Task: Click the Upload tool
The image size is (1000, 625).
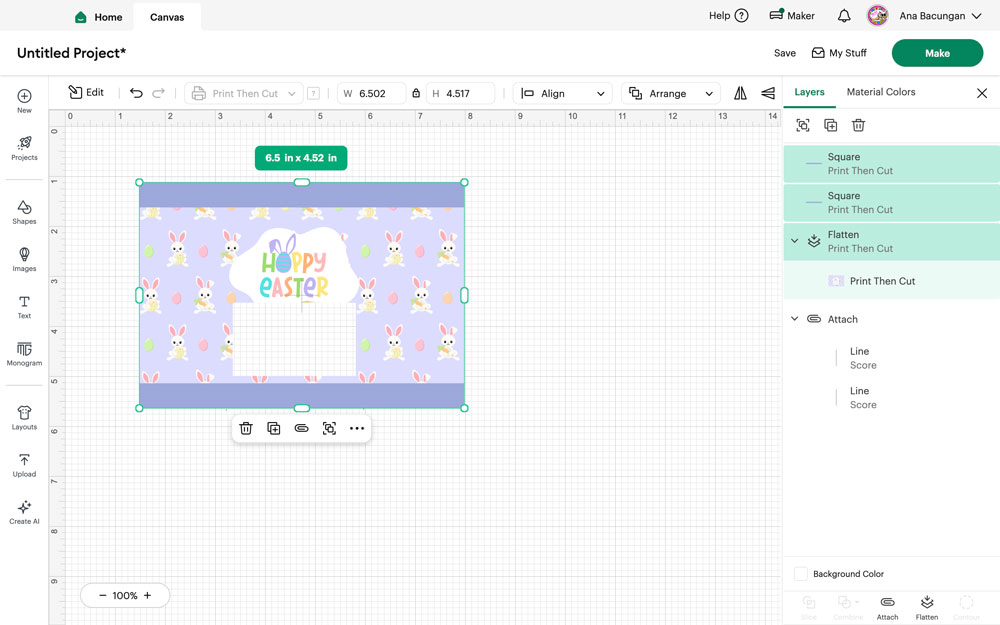Action: point(24,465)
